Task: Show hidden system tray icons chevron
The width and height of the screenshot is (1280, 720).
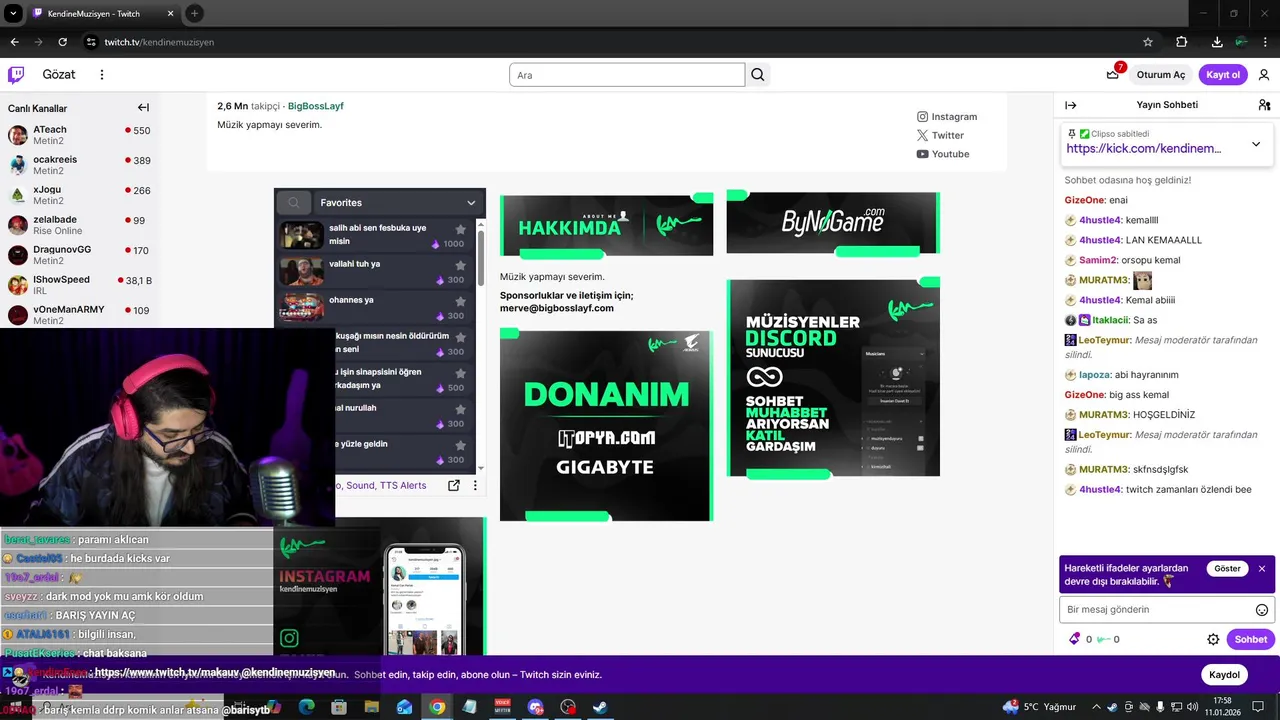Action: [x=1097, y=707]
